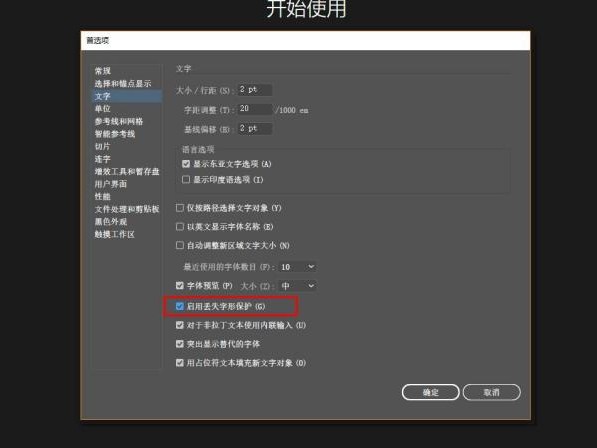Click the 大小/行距 value field
The height and width of the screenshot is (448, 597).
255,90
